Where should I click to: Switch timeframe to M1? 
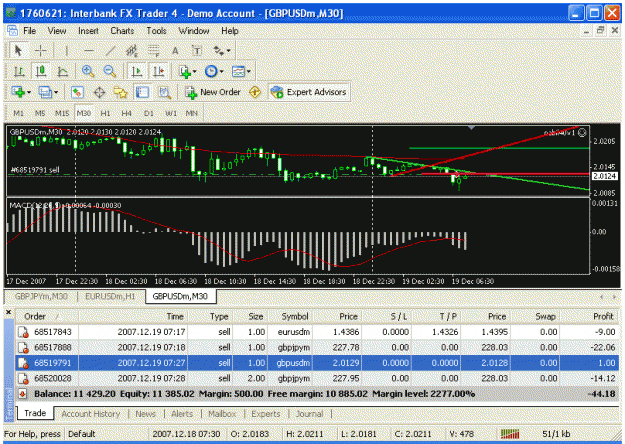pyautogui.click(x=18, y=113)
